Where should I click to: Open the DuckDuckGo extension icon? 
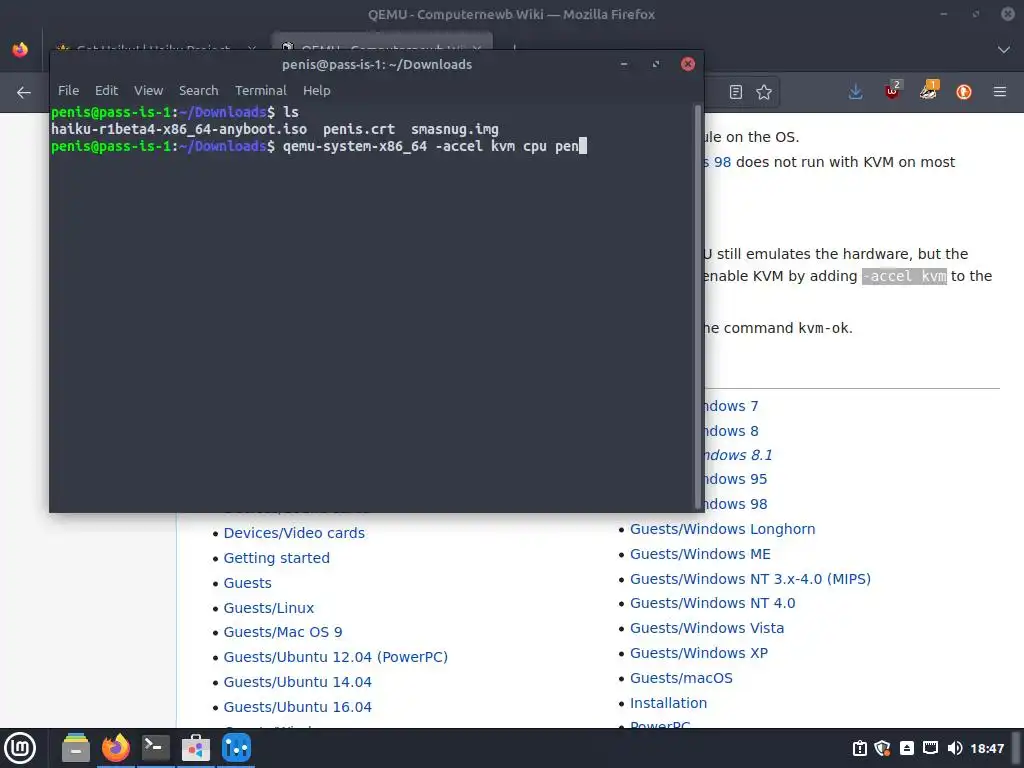963,92
